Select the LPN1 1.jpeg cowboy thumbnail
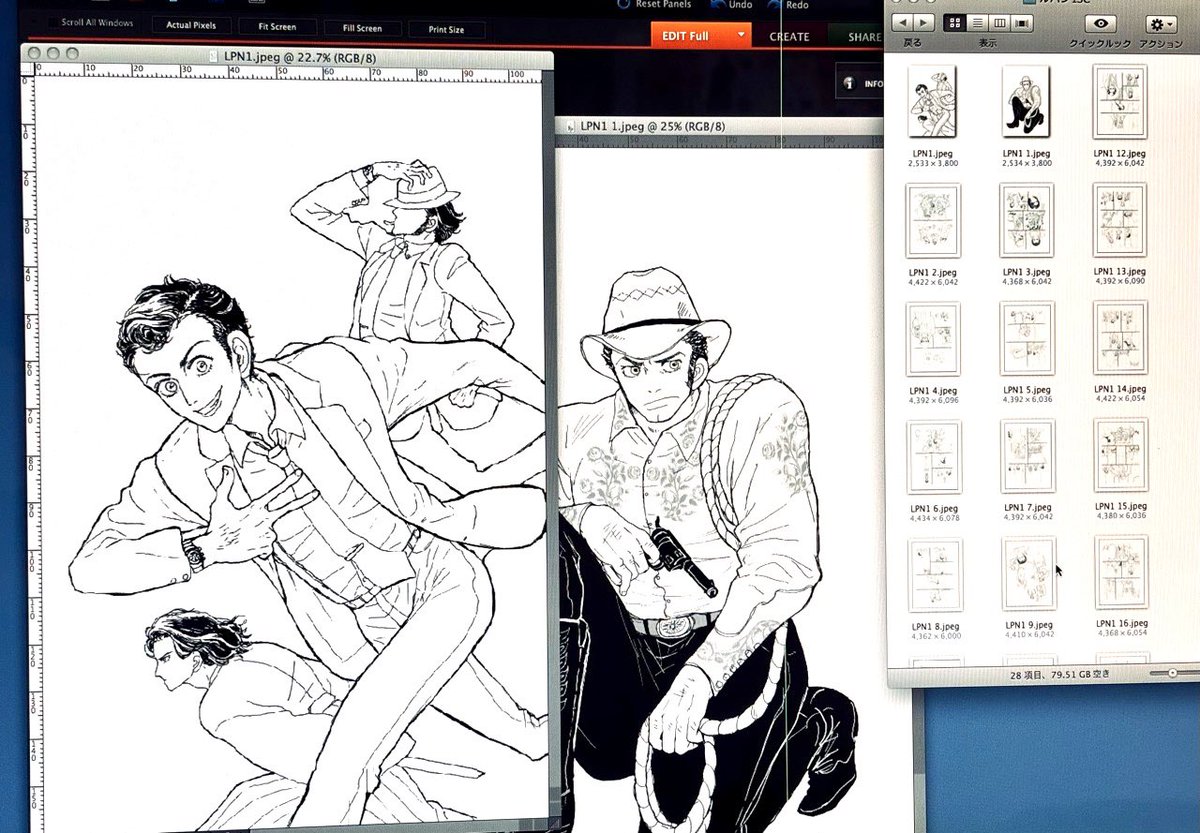1200x833 pixels. [x=1025, y=101]
